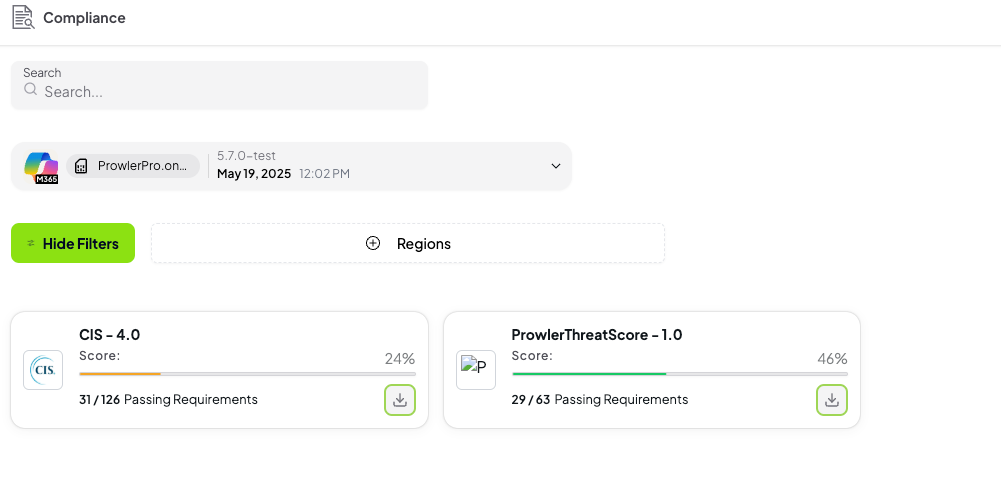
Task: Expand the scan selector chevron
Action: pos(556,166)
